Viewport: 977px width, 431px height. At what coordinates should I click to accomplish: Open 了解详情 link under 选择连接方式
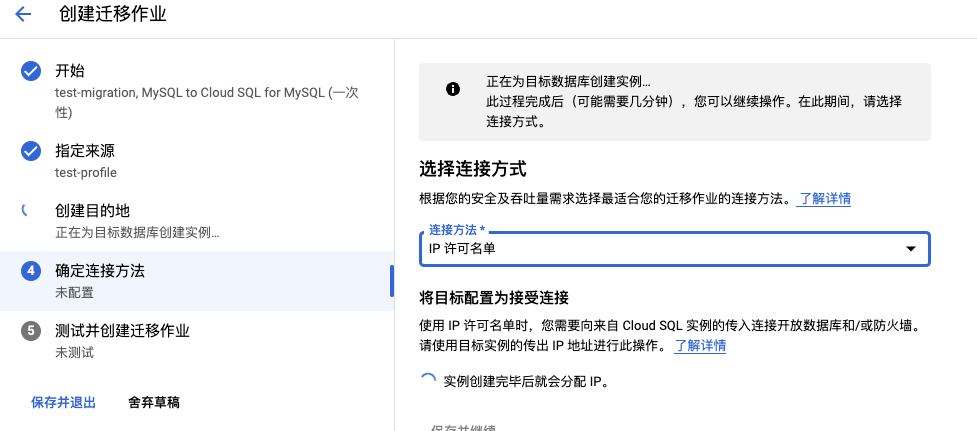click(824, 198)
